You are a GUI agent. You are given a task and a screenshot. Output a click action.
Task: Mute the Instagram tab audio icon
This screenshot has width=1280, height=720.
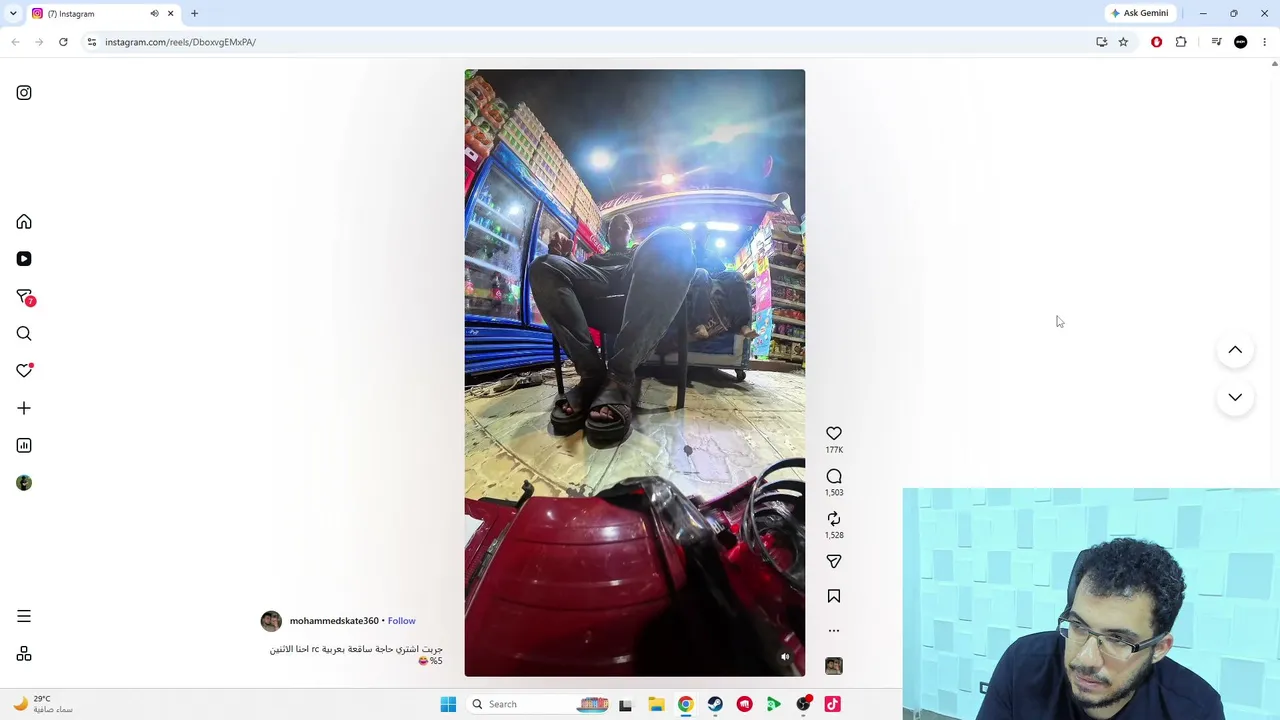[154, 13]
